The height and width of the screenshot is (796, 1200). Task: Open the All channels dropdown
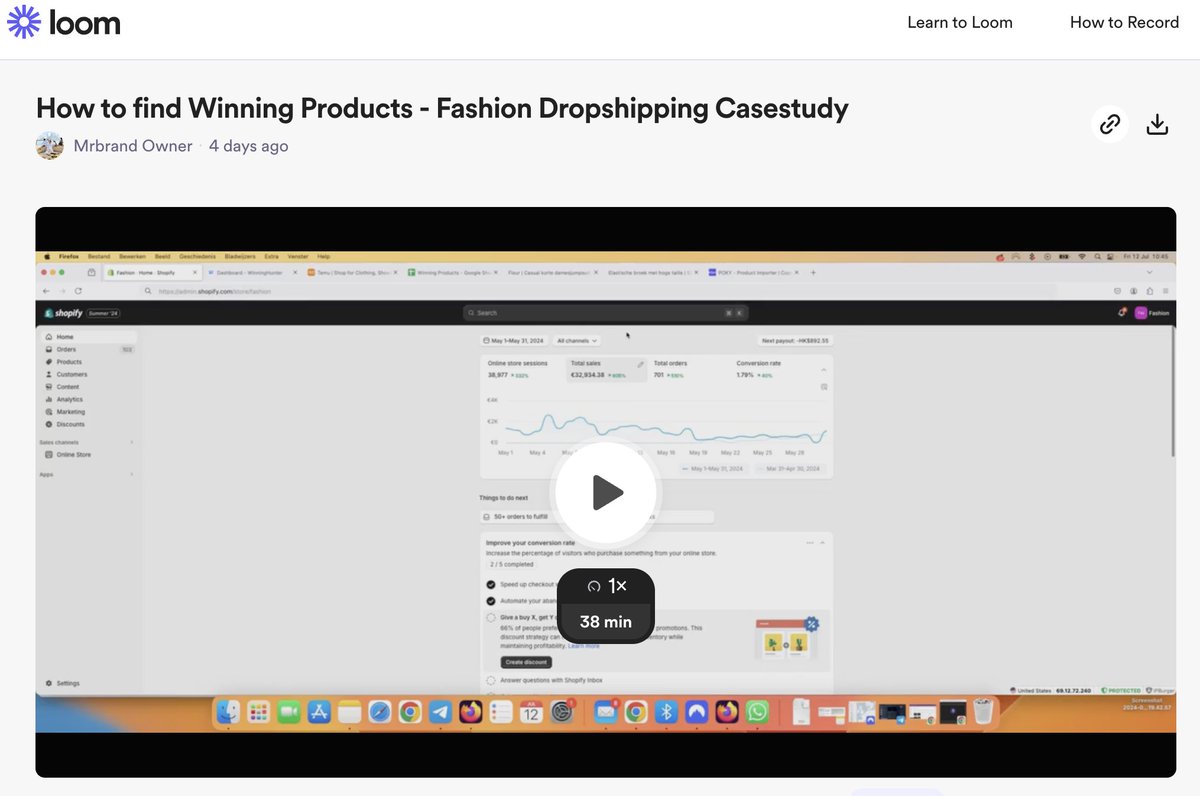point(577,341)
